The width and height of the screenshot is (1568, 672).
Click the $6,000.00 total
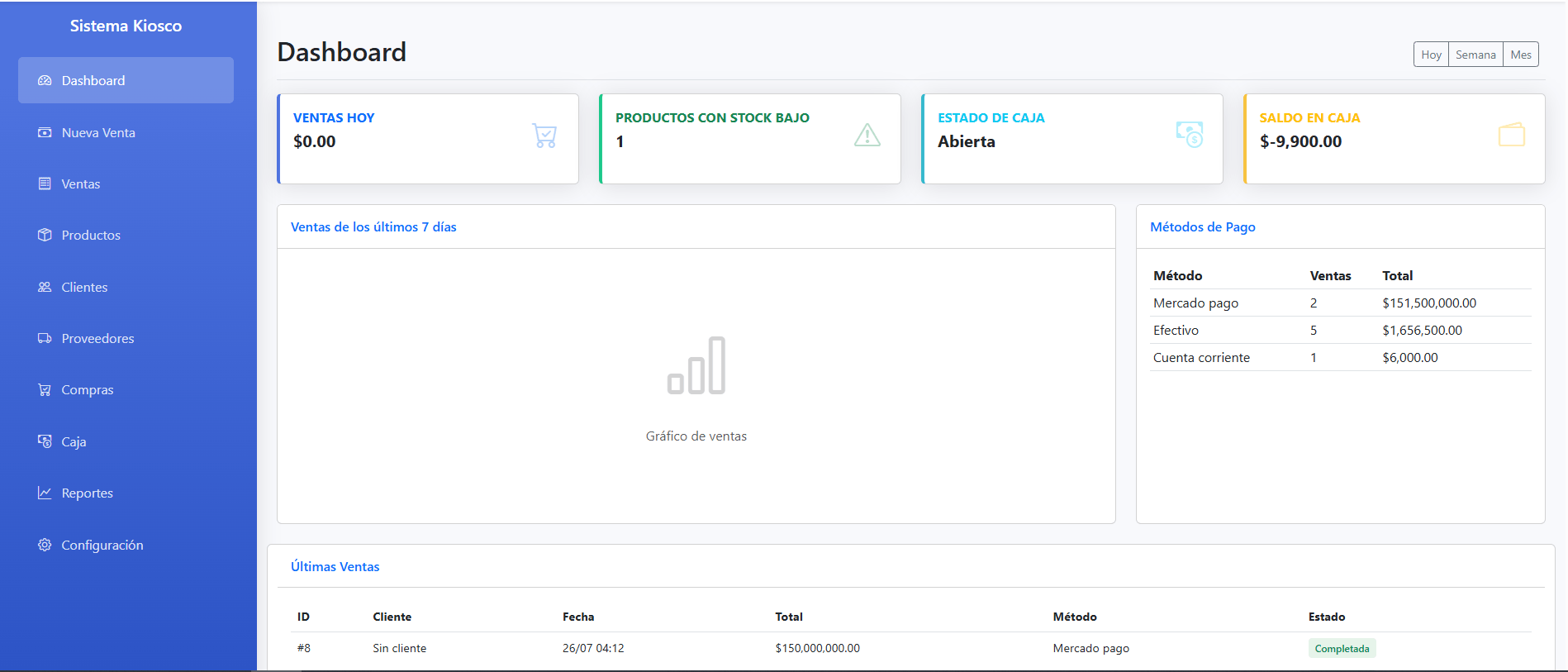coord(1410,357)
